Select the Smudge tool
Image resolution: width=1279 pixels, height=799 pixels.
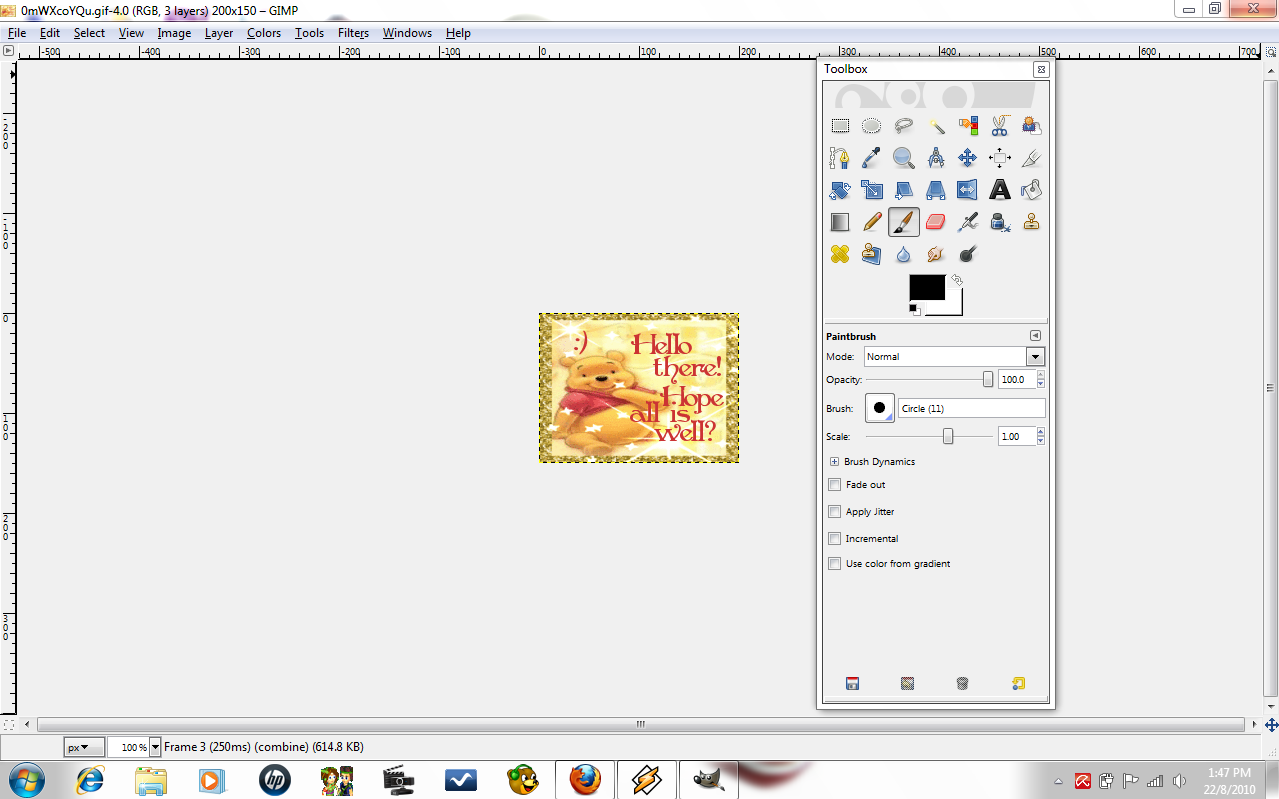tap(936, 254)
